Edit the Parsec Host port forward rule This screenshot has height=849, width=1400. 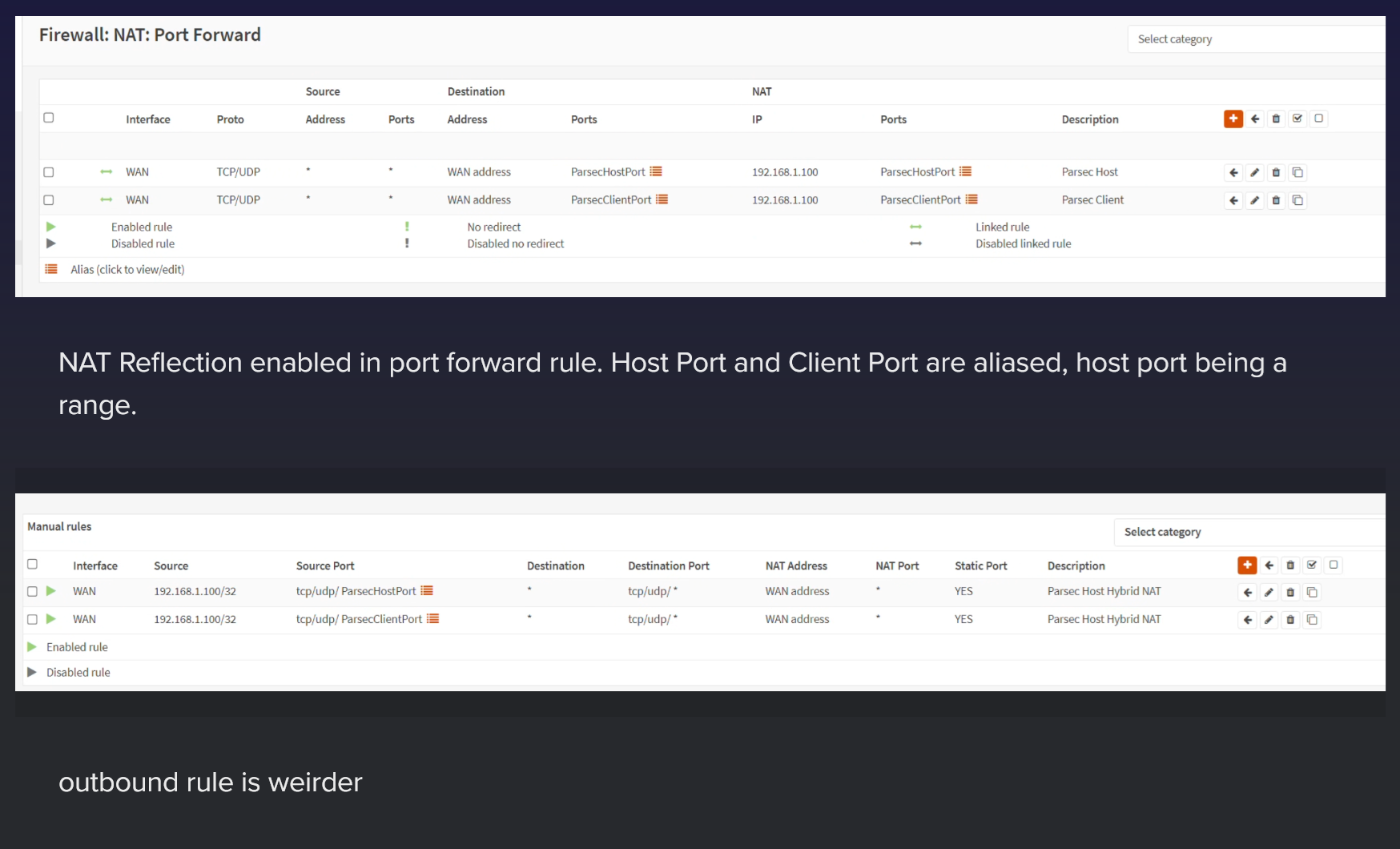point(1255,172)
